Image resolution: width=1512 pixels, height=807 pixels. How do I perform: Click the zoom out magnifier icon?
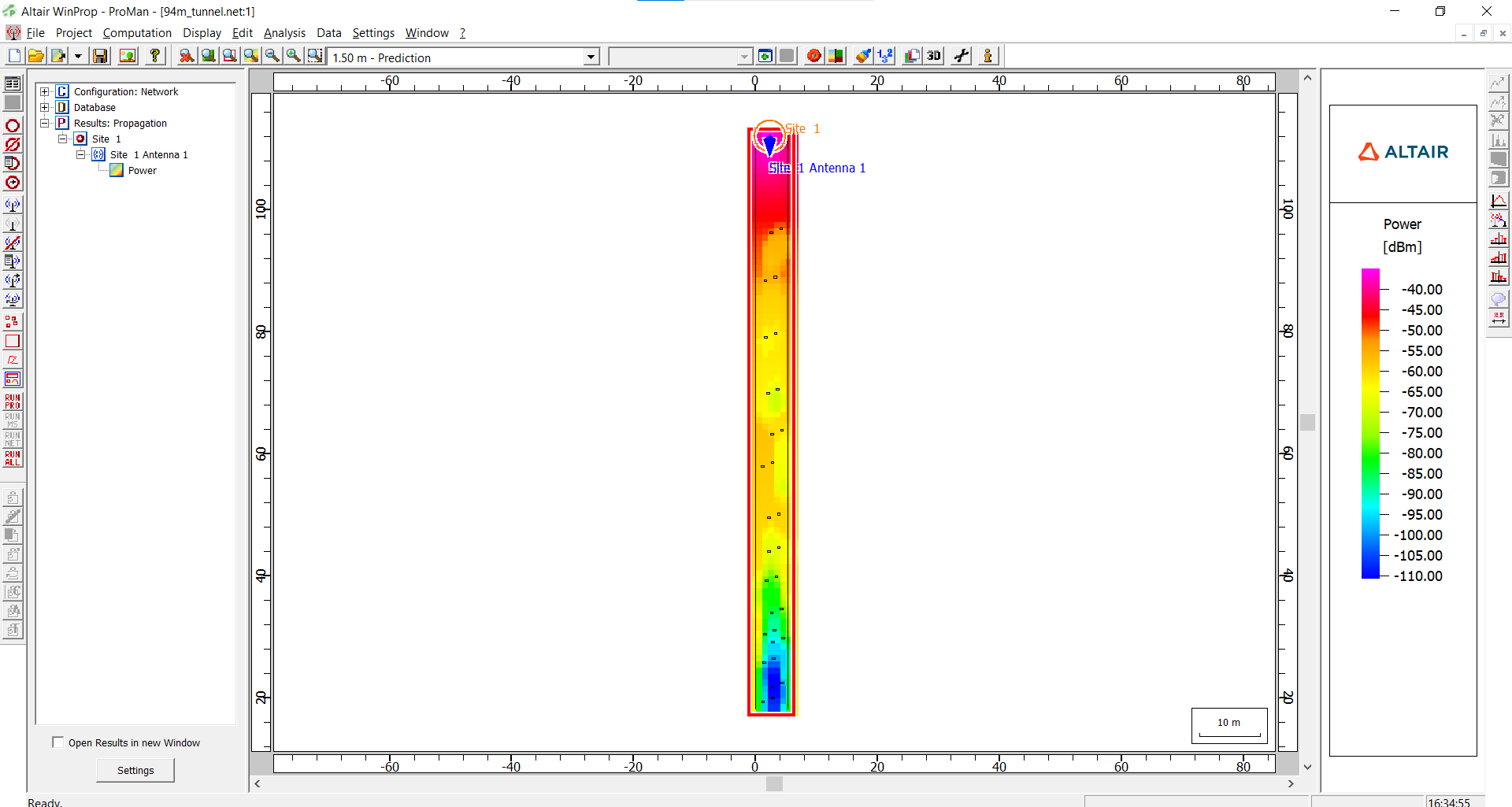tap(272, 56)
